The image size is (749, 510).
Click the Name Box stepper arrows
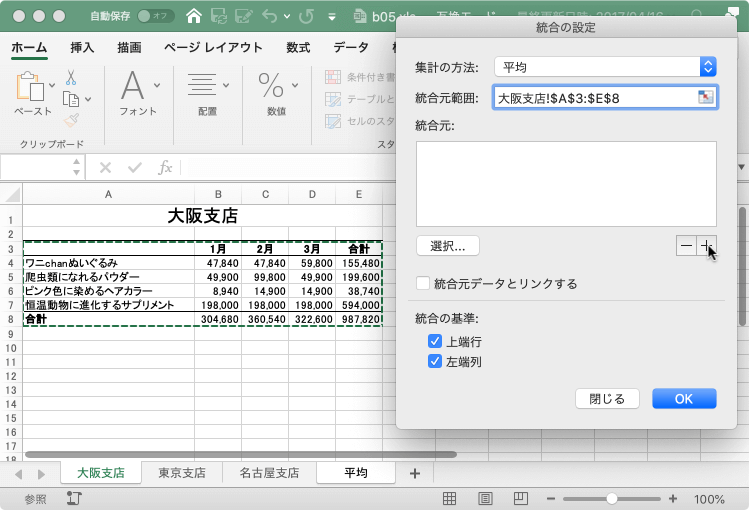(76, 167)
